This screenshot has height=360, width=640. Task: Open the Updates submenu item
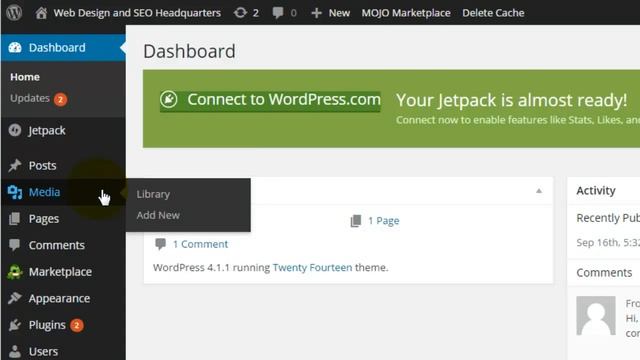(x=30, y=98)
